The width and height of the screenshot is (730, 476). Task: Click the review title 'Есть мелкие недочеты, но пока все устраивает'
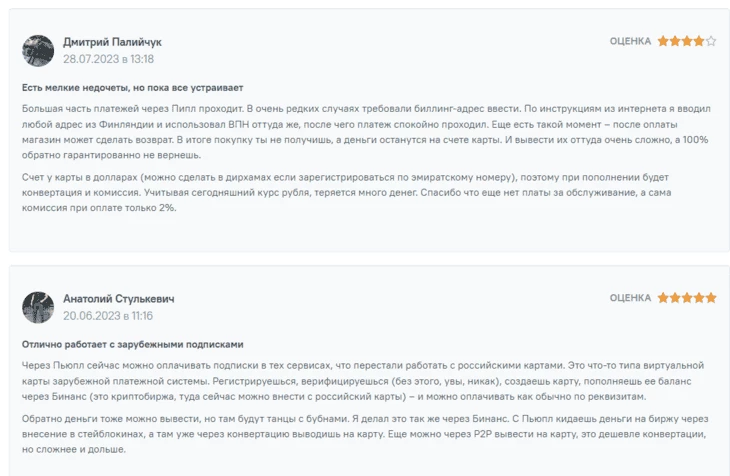(x=133, y=88)
